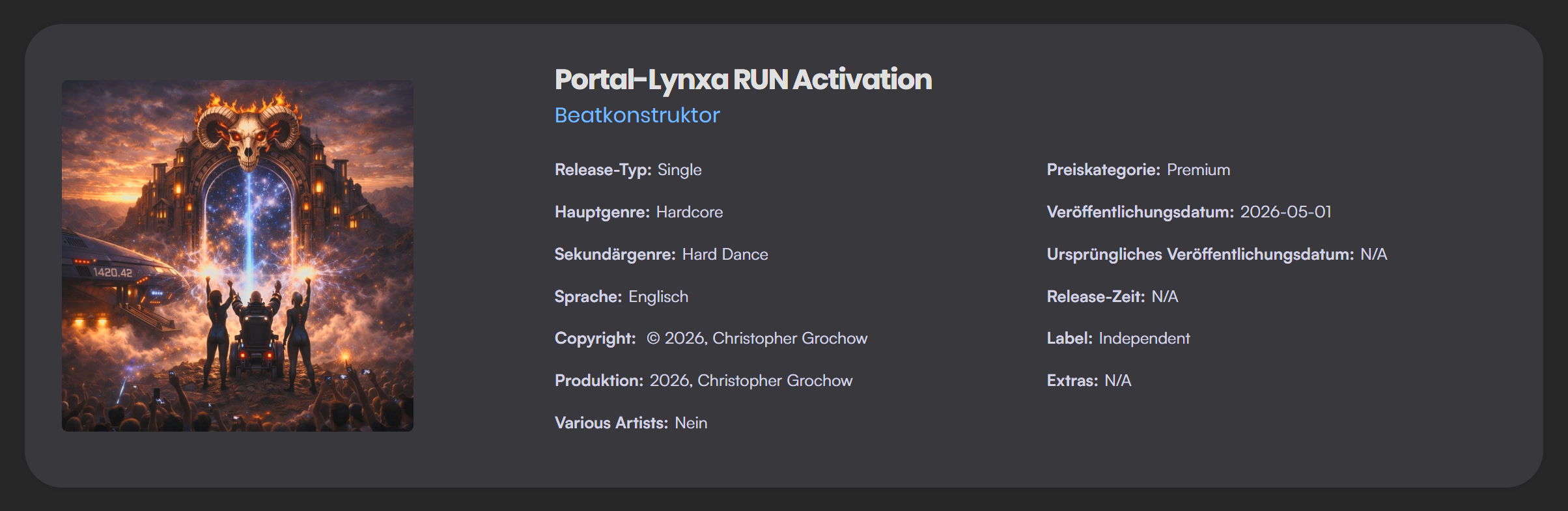Click the Hard Dance secondary genre
1568x511 pixels.
725,255
